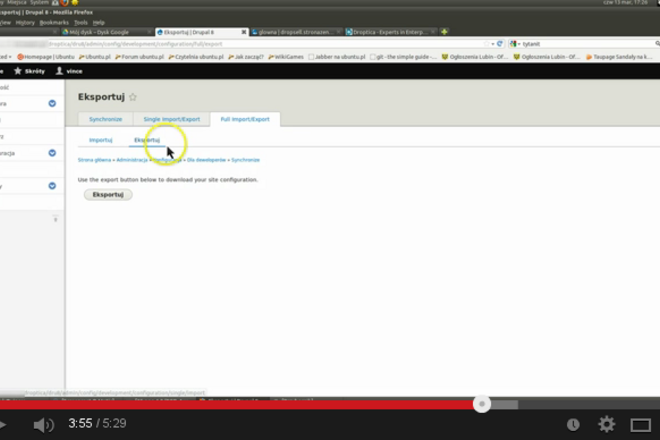Expand the 'racja' sidebar menu section
The width and height of the screenshot is (660, 440).
[x=52, y=153]
